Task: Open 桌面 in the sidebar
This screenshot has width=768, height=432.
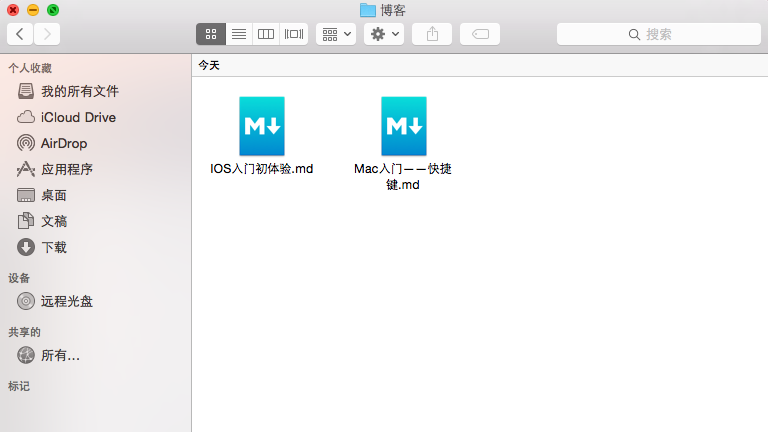Action: click(x=96, y=195)
